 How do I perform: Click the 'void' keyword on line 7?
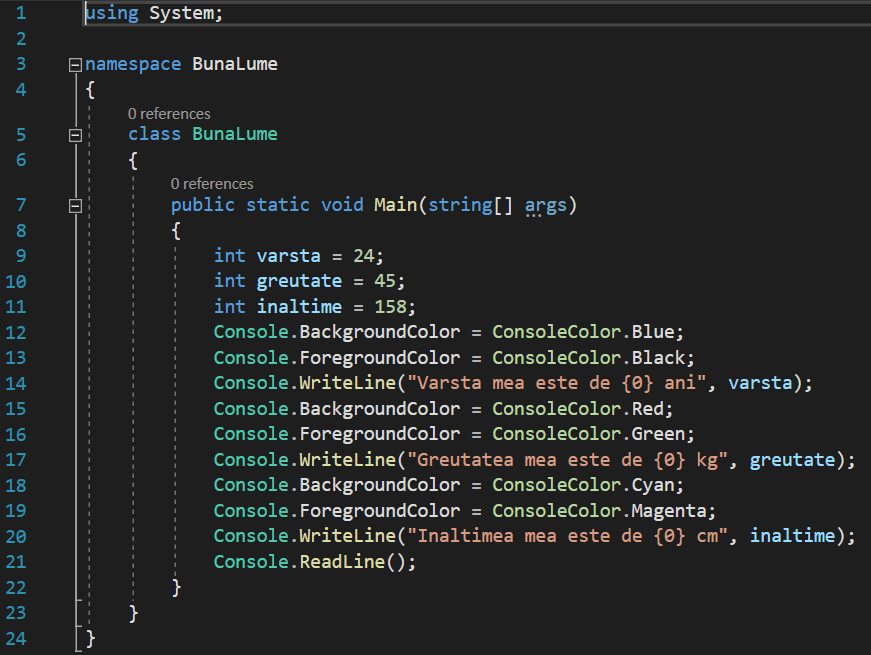pos(342,204)
